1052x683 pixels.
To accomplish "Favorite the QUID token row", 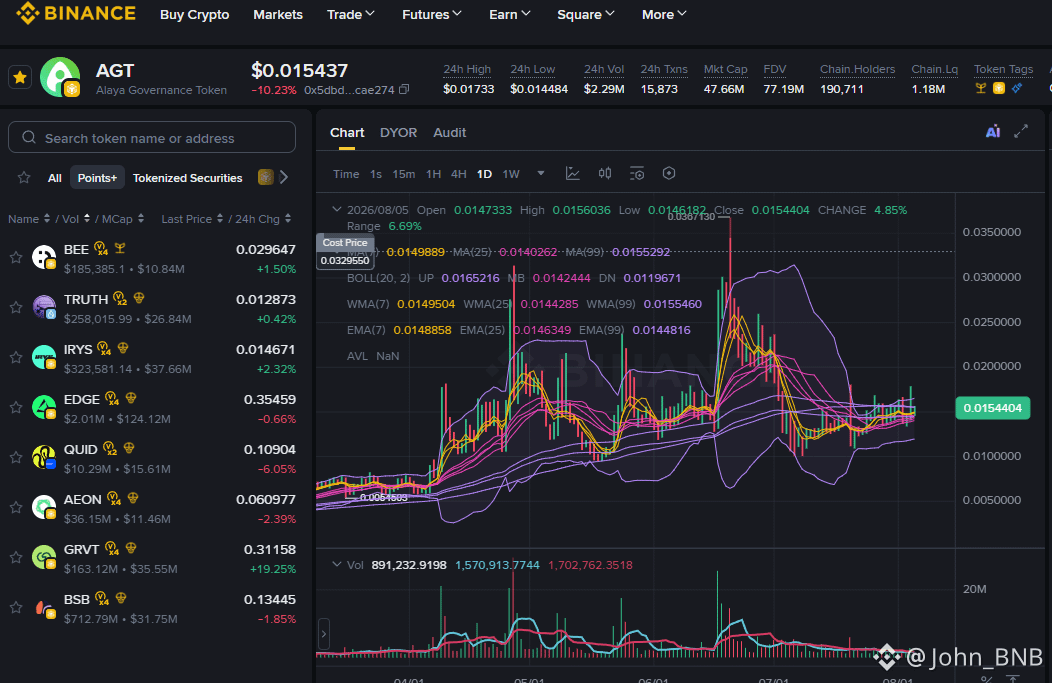I will coord(15,457).
